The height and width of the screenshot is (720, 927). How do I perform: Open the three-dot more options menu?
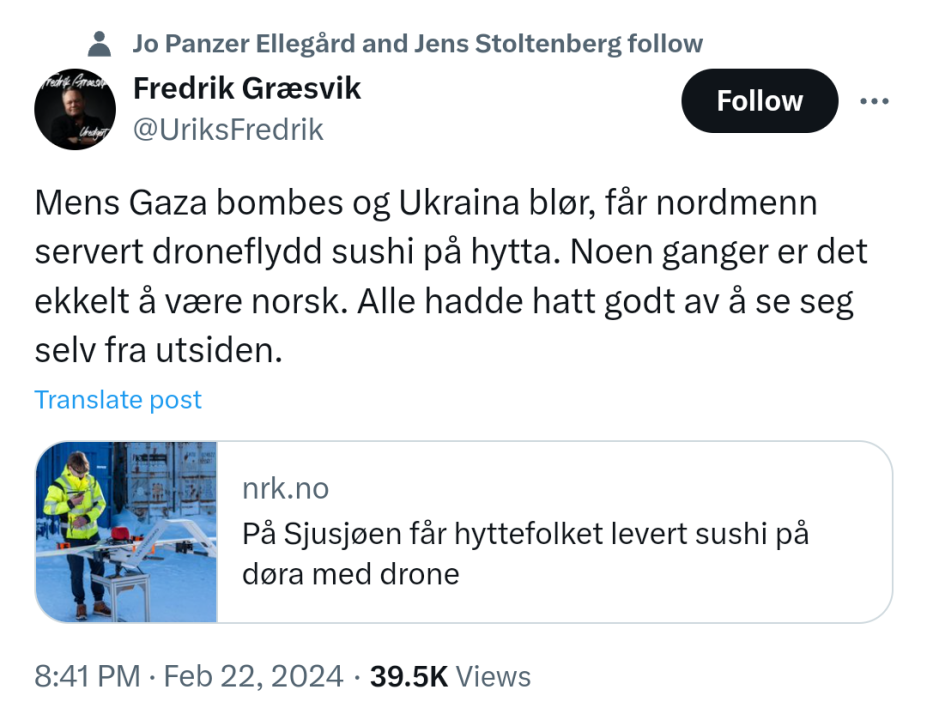874,101
